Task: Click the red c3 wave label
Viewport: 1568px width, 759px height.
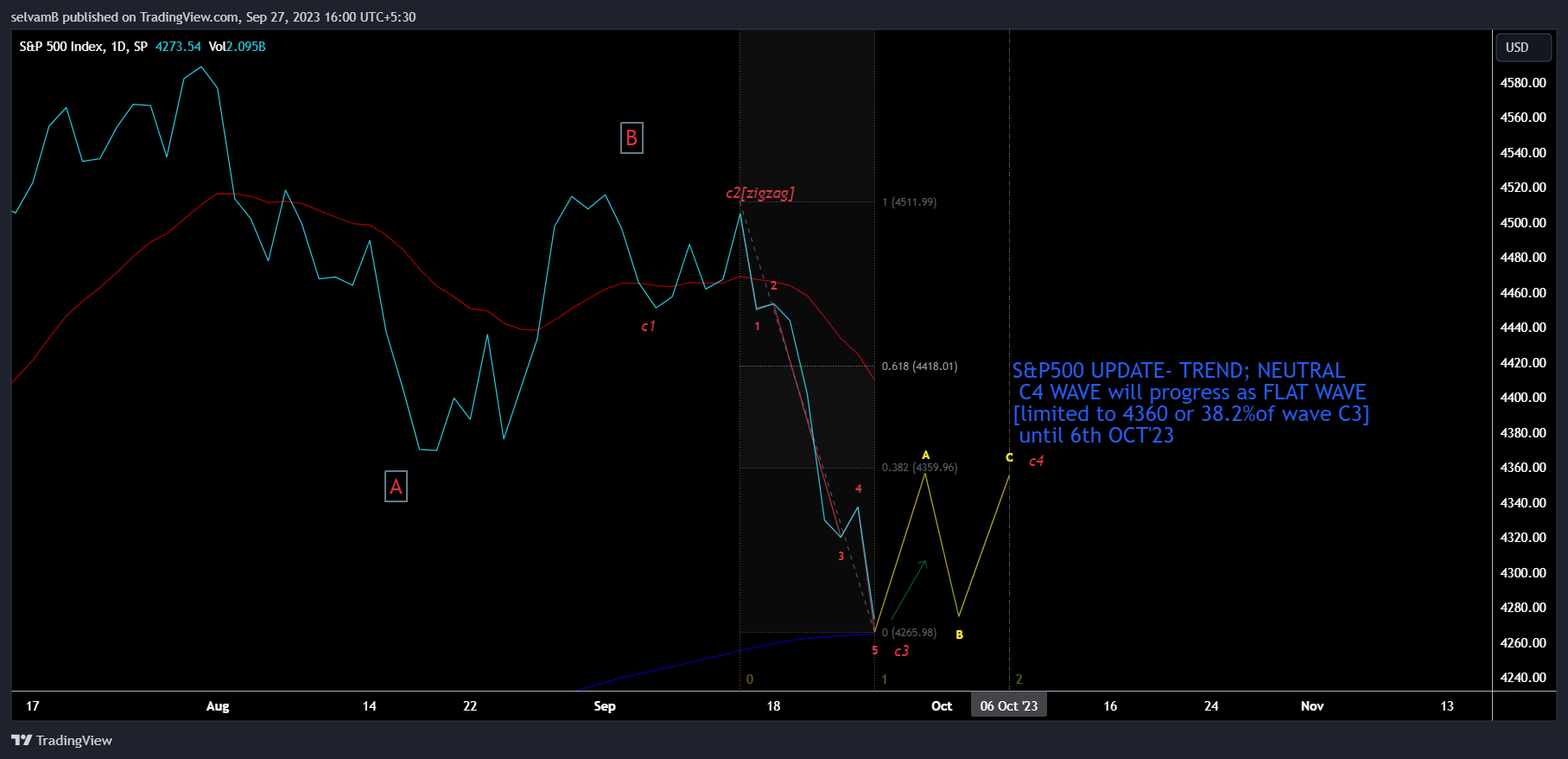Action: click(901, 651)
